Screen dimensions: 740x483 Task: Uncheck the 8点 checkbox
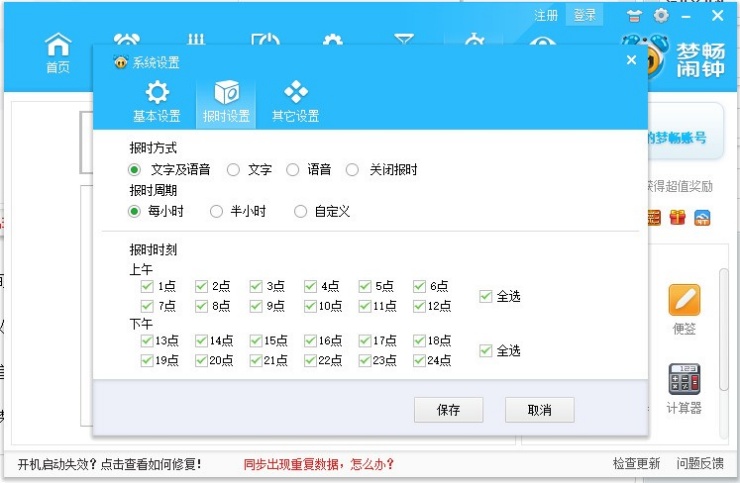202,306
